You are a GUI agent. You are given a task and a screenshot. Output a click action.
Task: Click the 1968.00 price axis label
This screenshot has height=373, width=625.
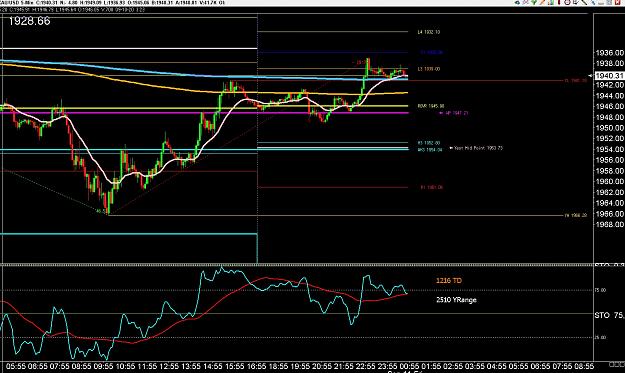coord(609,225)
